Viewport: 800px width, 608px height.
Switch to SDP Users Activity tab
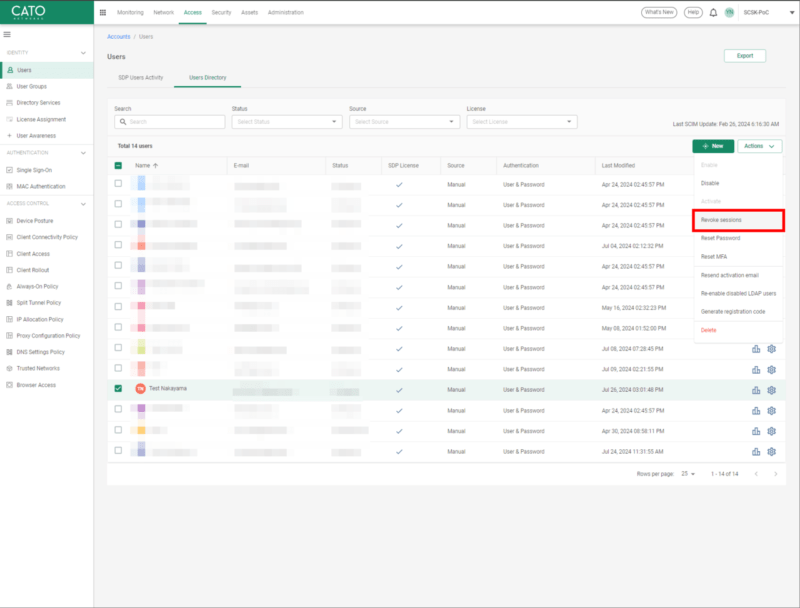tap(140, 77)
